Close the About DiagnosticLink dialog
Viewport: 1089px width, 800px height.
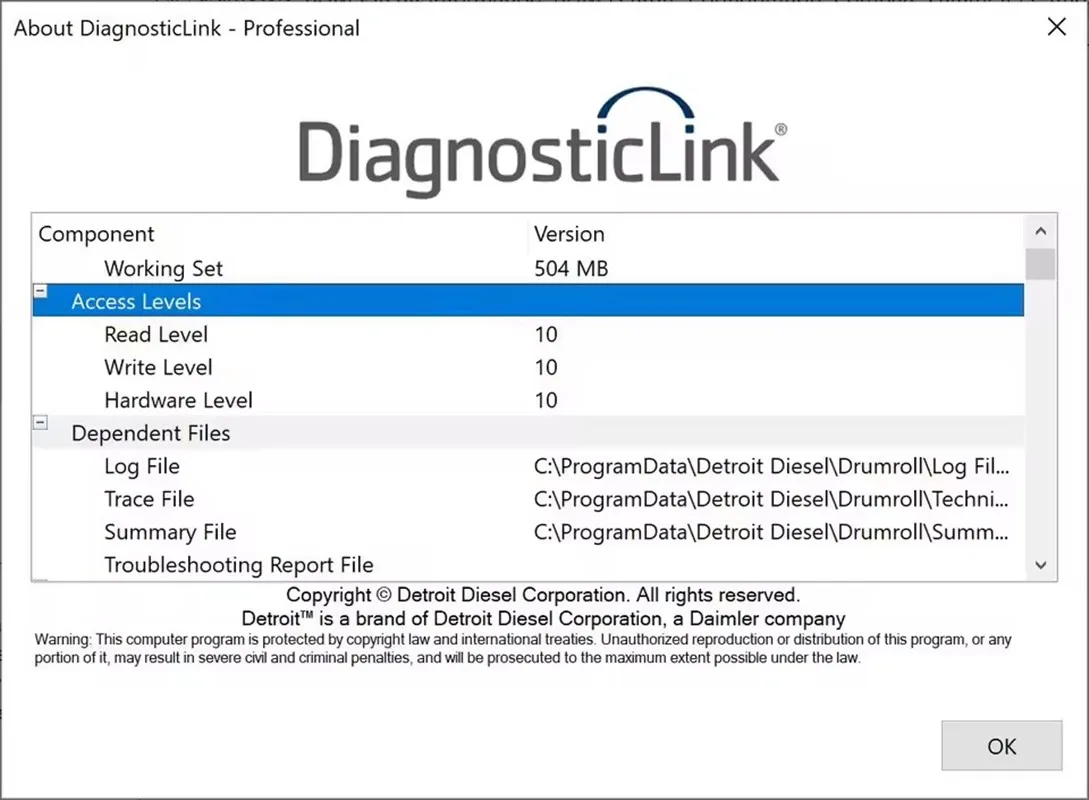click(1056, 27)
